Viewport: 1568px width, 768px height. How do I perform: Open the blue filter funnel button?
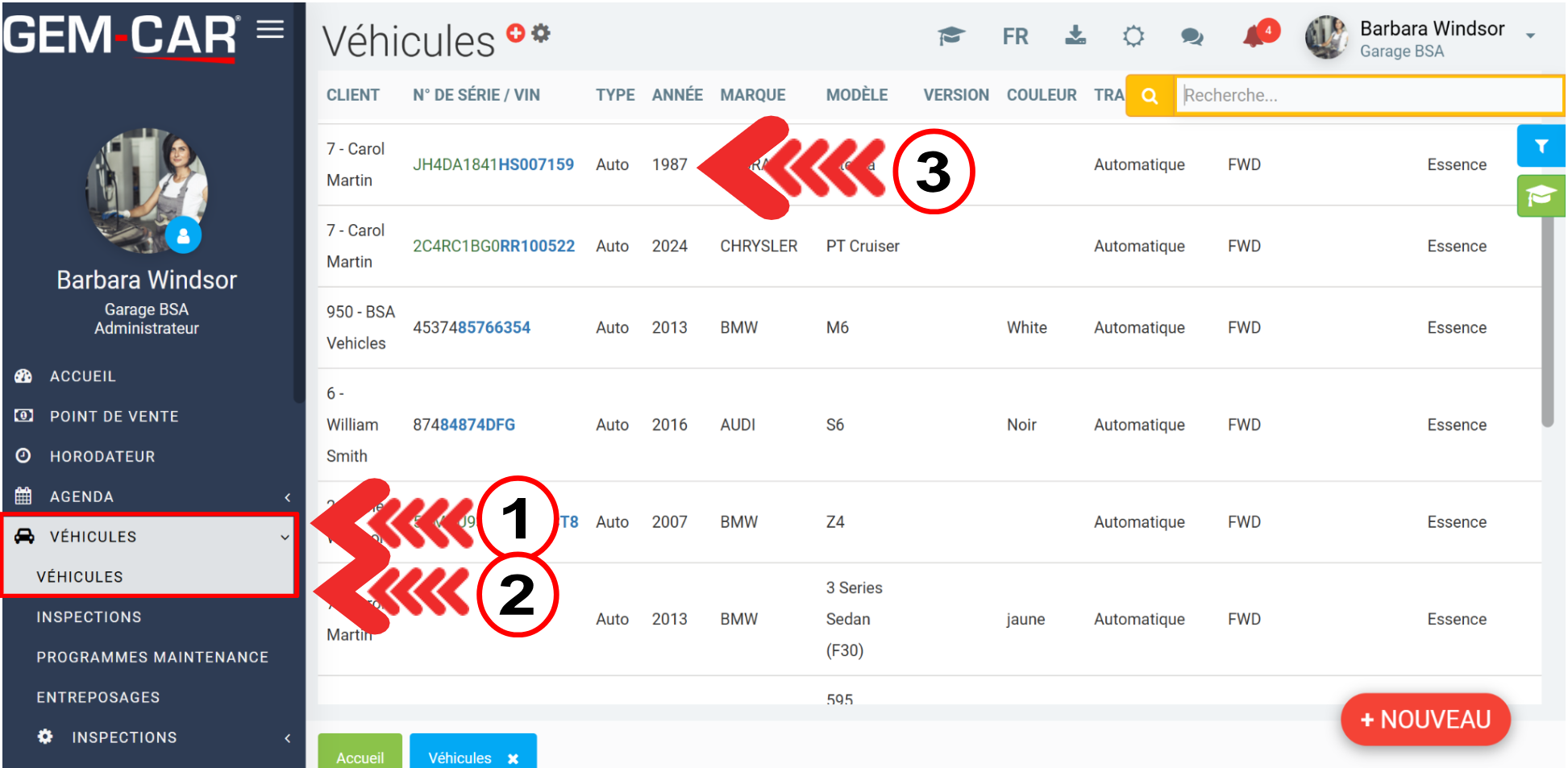tap(1540, 146)
